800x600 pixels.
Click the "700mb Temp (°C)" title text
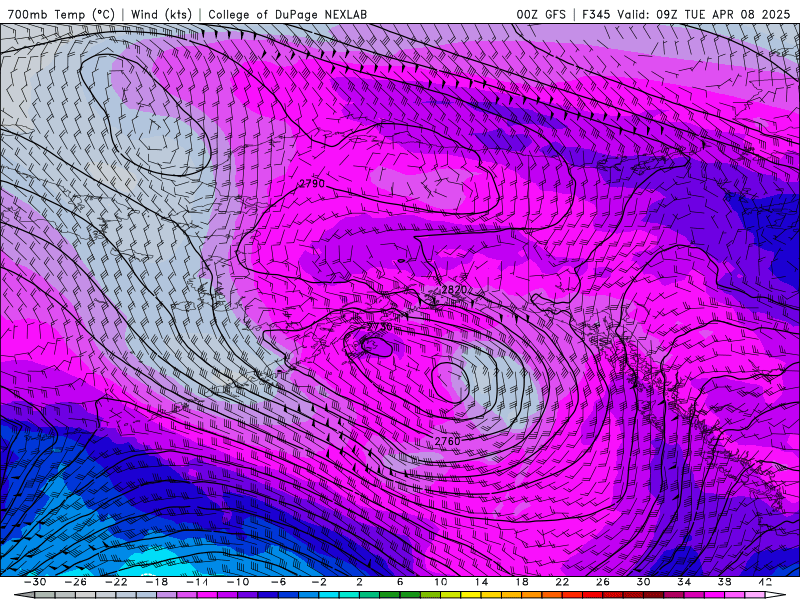click(x=61, y=14)
